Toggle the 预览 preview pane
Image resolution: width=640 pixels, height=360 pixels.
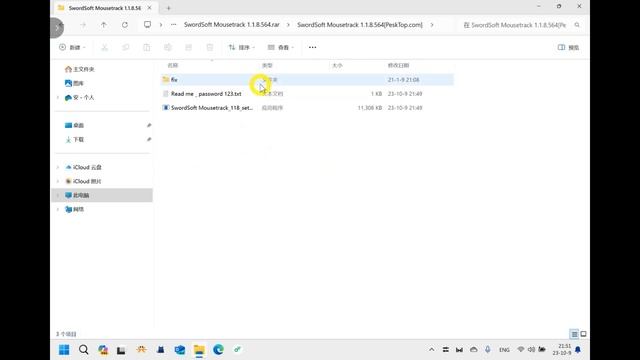(568, 47)
